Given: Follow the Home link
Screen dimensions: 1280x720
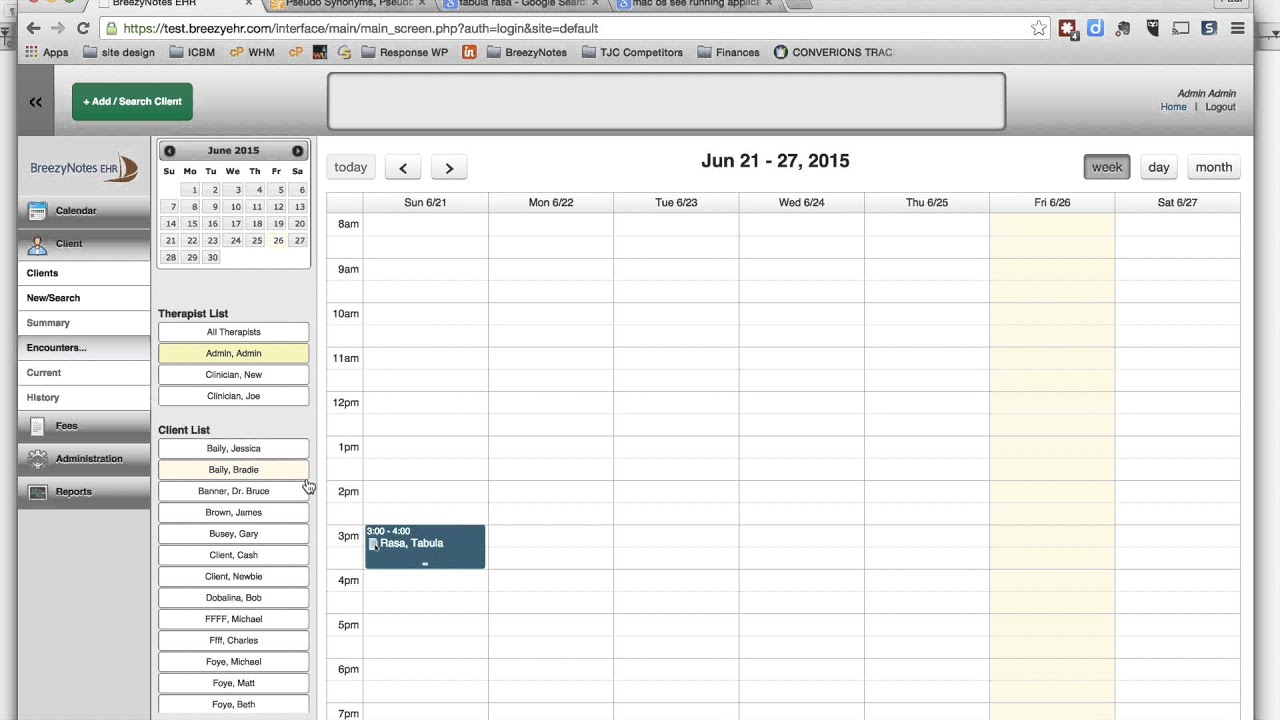Looking at the screenshot, I should point(1173,107).
